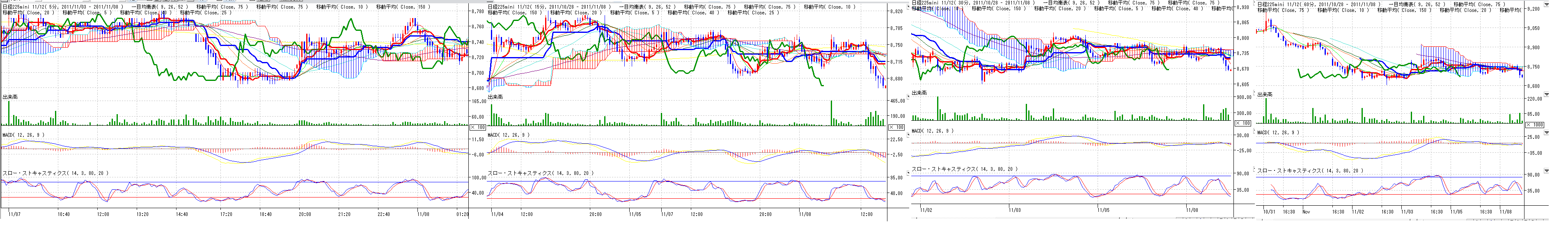Image resolution: width=1568 pixels, height=248 pixels.
Task: Click Nov marker on 60分 chart time axis
Action: (x=1306, y=212)
